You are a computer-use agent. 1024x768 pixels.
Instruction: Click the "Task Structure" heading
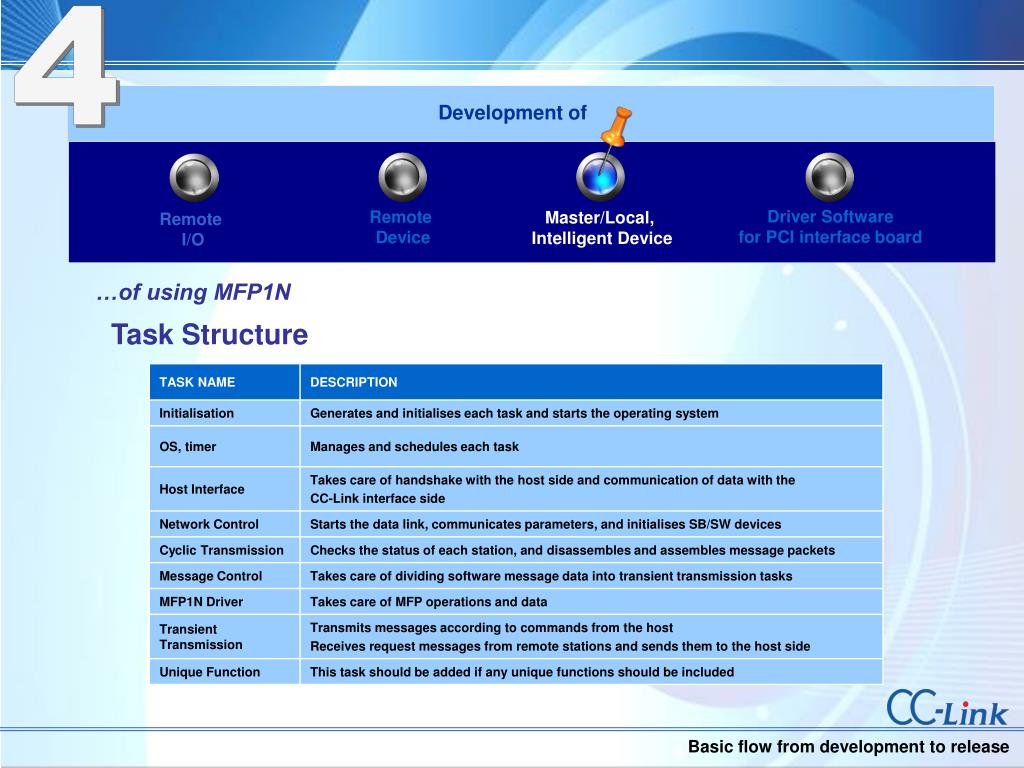[x=210, y=334]
